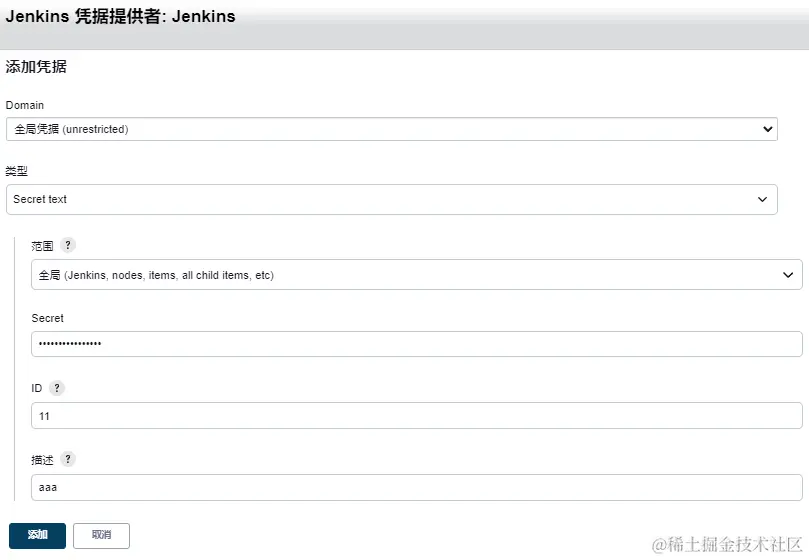The width and height of the screenshot is (809, 560).
Task: Click the Domain label text
Action: point(25,105)
